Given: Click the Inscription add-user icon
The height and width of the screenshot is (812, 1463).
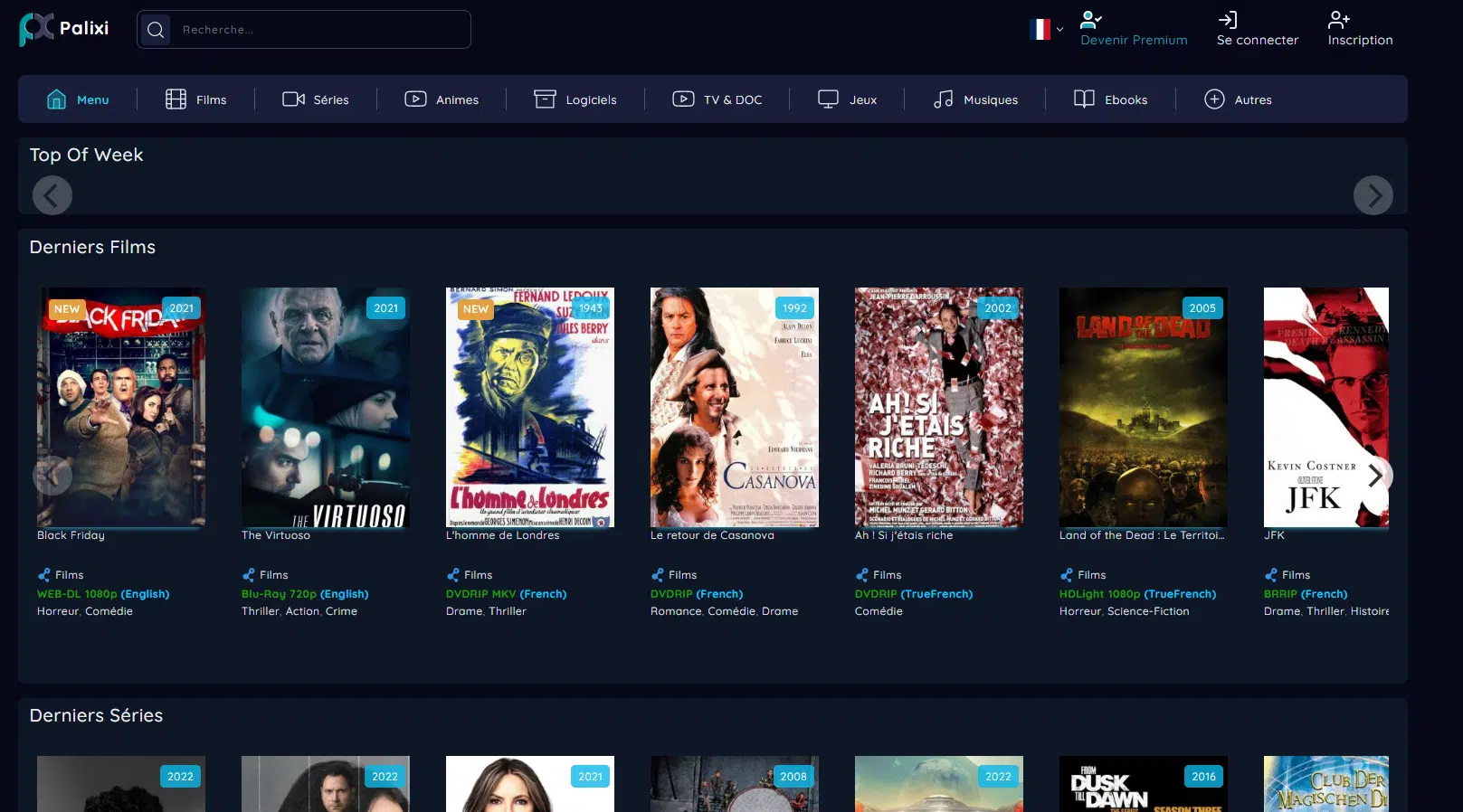Looking at the screenshot, I should [x=1338, y=20].
